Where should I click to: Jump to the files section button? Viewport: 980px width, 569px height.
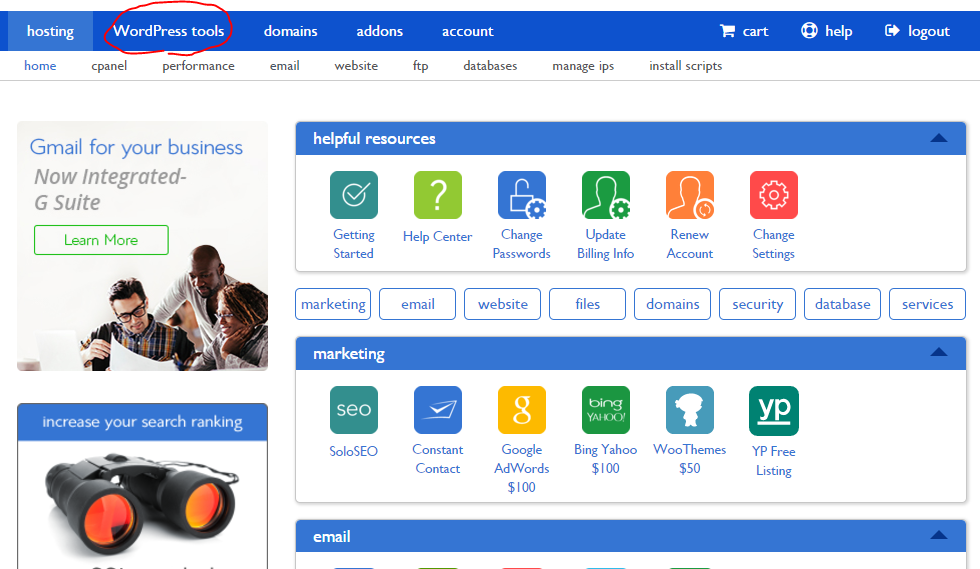[x=588, y=304]
